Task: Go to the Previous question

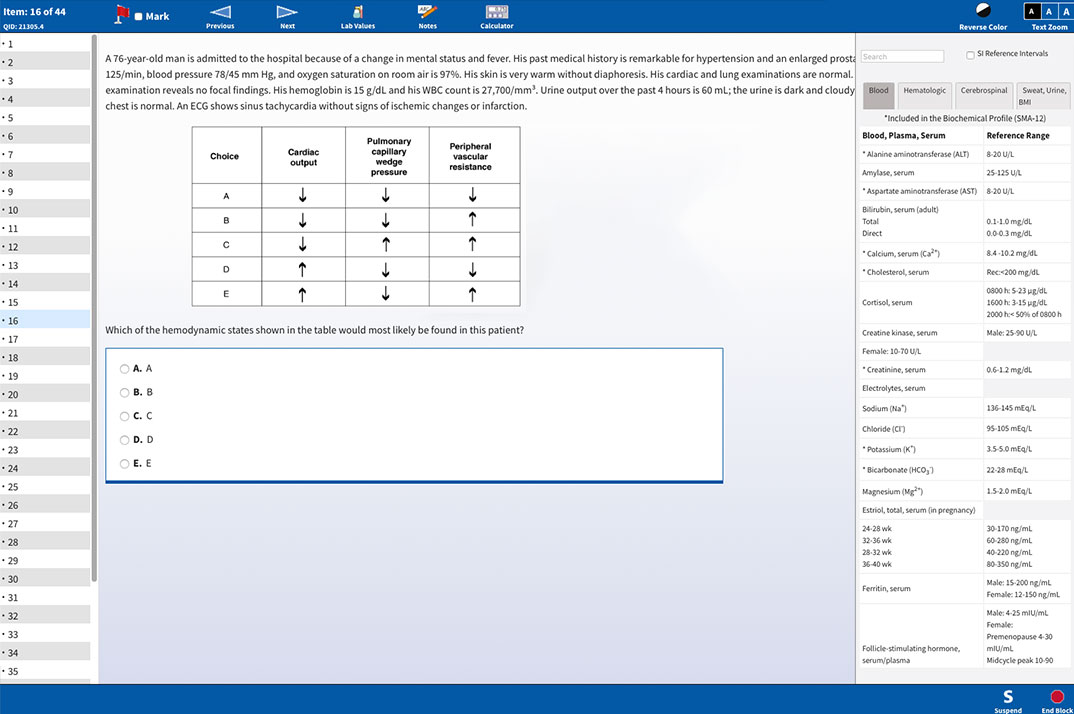Action: (220, 16)
